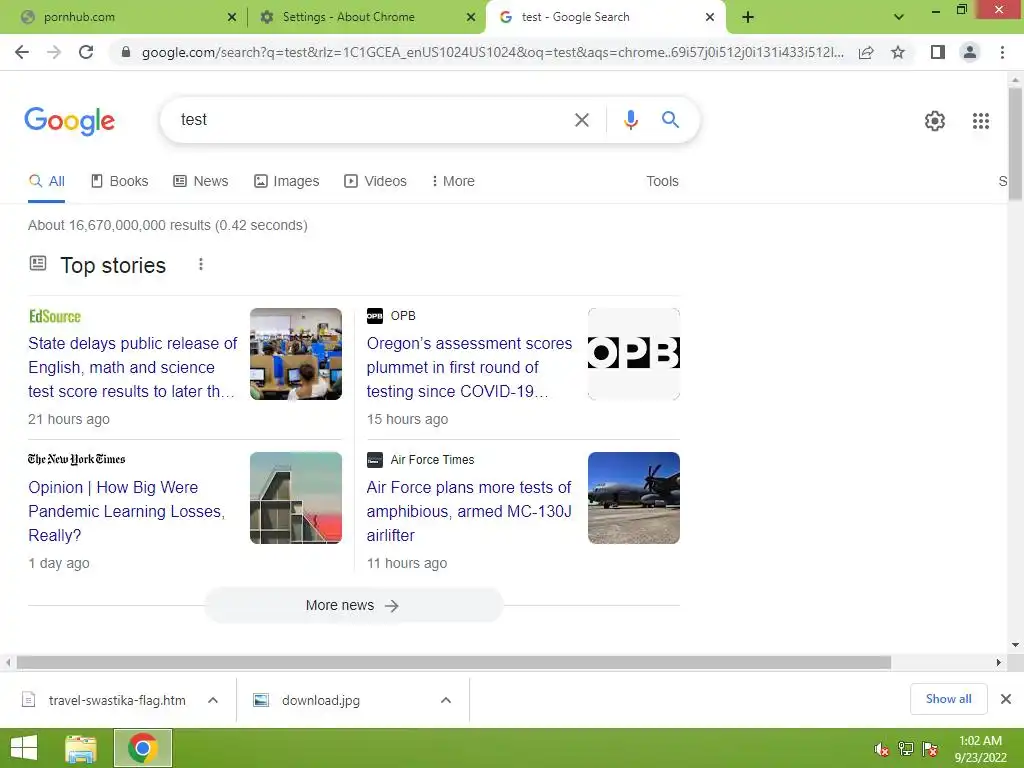Switch to Videos results

376,181
